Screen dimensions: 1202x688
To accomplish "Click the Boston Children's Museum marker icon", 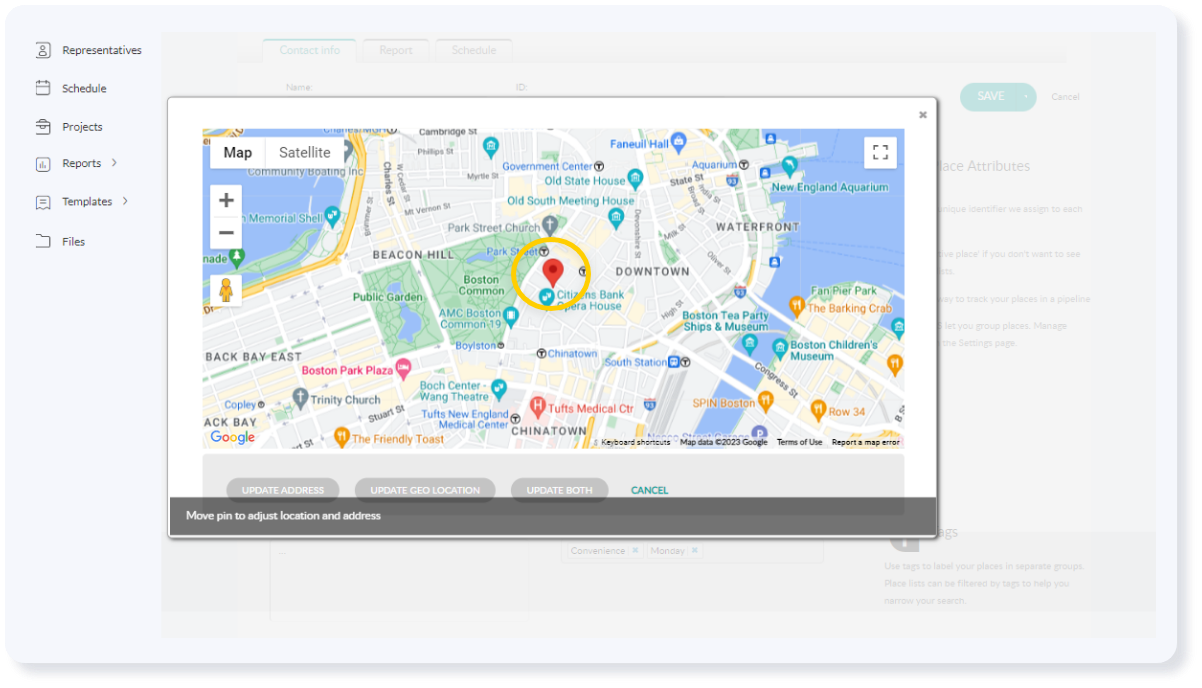I will coord(780,349).
